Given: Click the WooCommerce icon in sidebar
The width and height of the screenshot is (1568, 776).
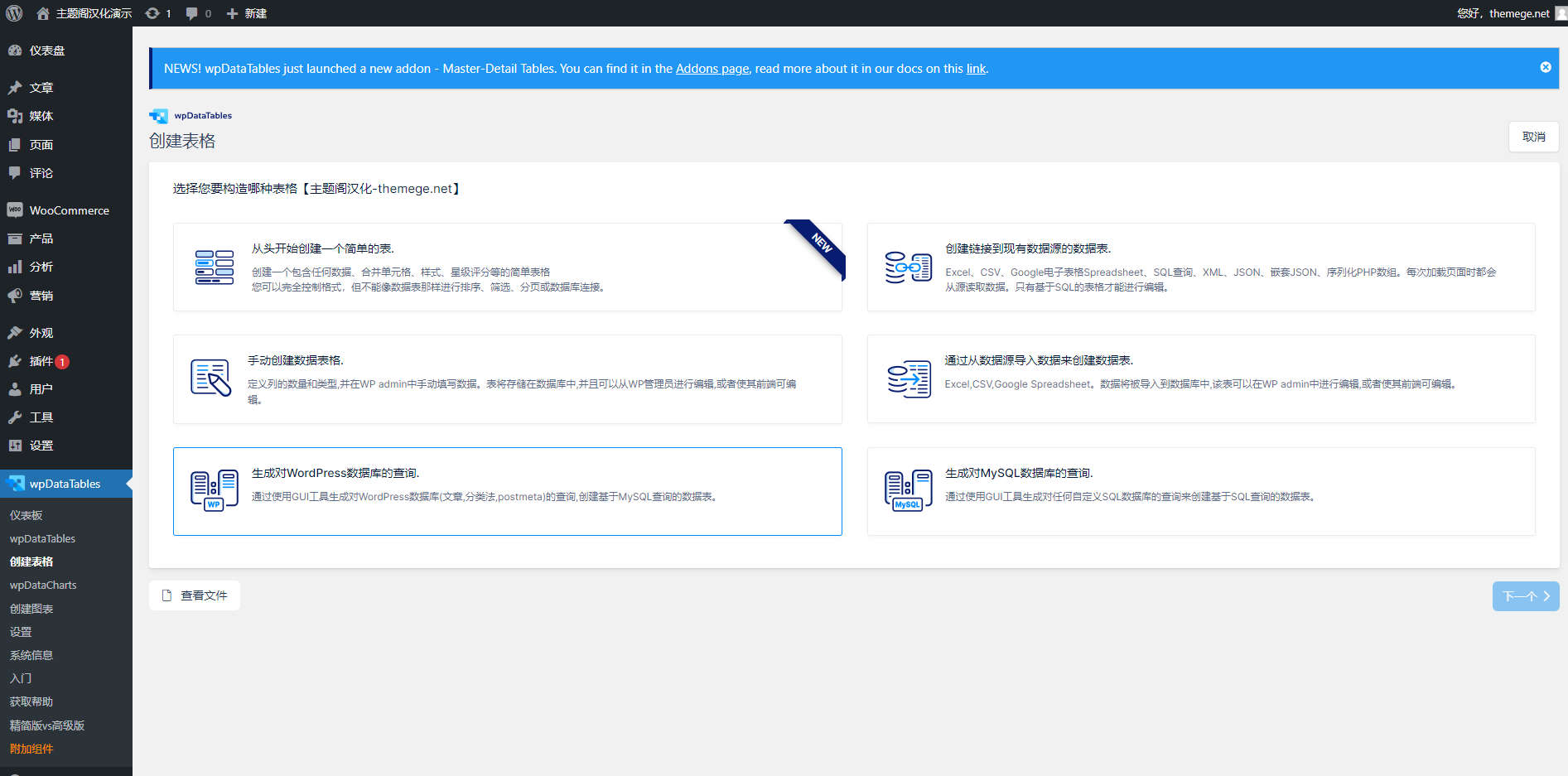Looking at the screenshot, I should [x=15, y=210].
